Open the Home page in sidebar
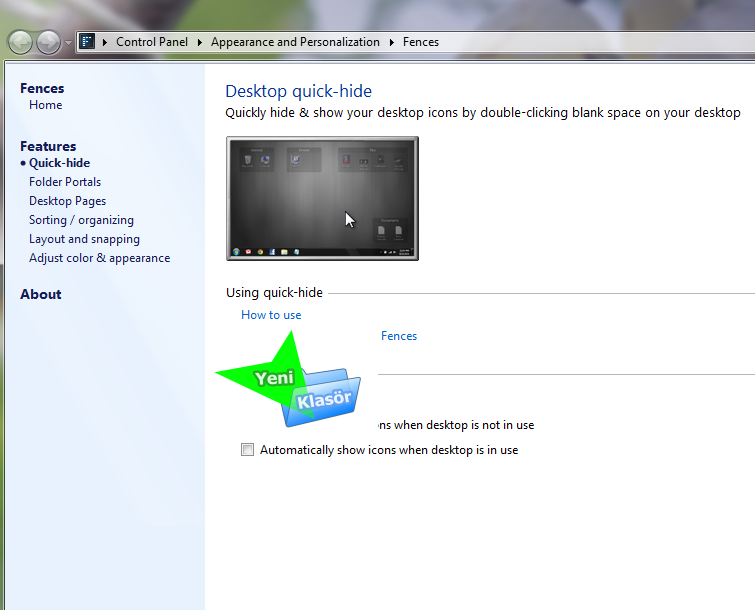This screenshot has width=755, height=610. click(x=46, y=105)
